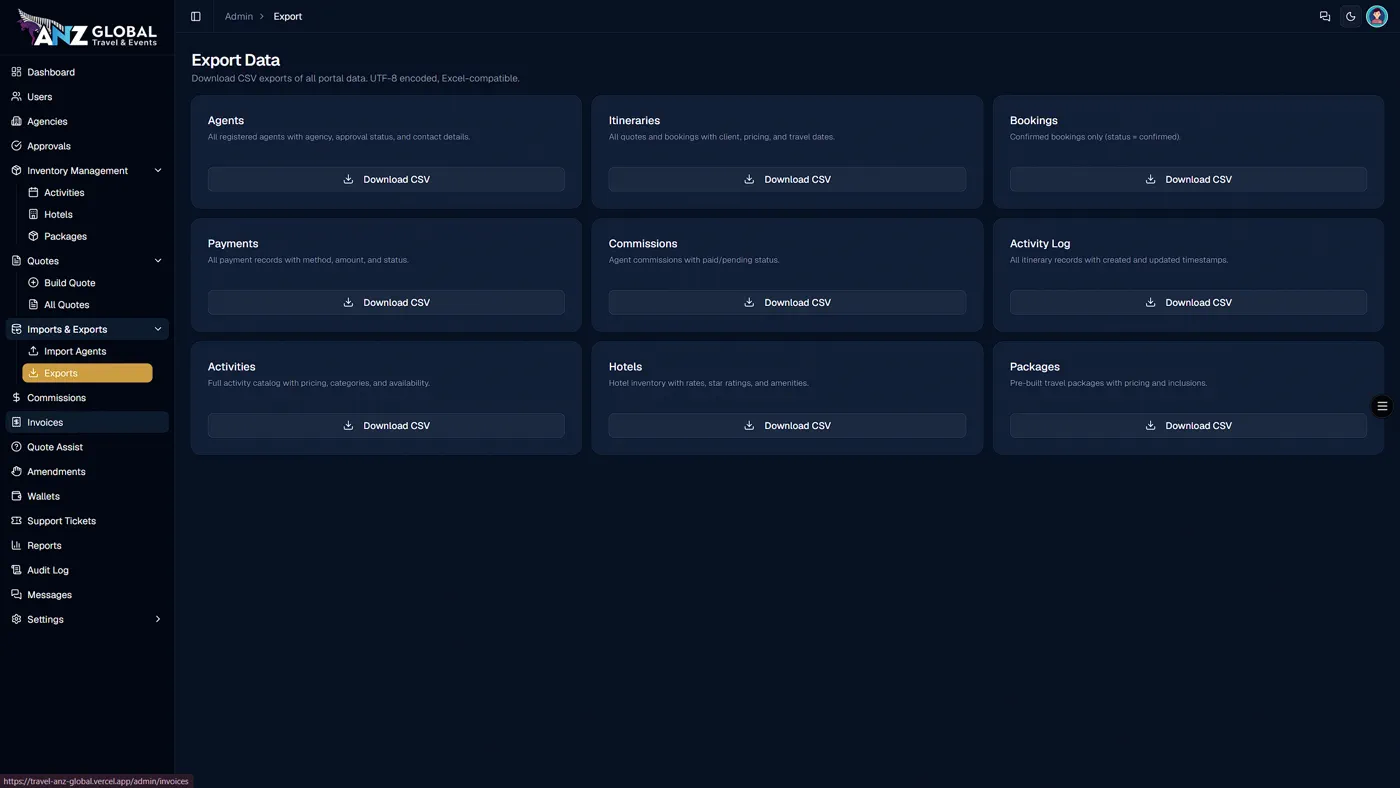Click the Export Data heading
Viewport: 1400px width, 788px height.
tap(236, 60)
